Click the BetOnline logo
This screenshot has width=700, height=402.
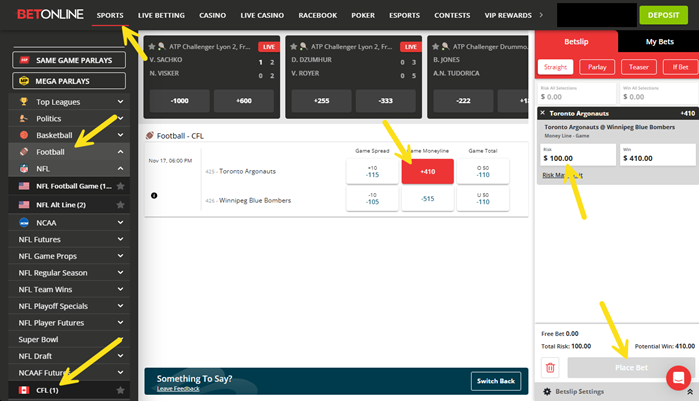point(44,15)
